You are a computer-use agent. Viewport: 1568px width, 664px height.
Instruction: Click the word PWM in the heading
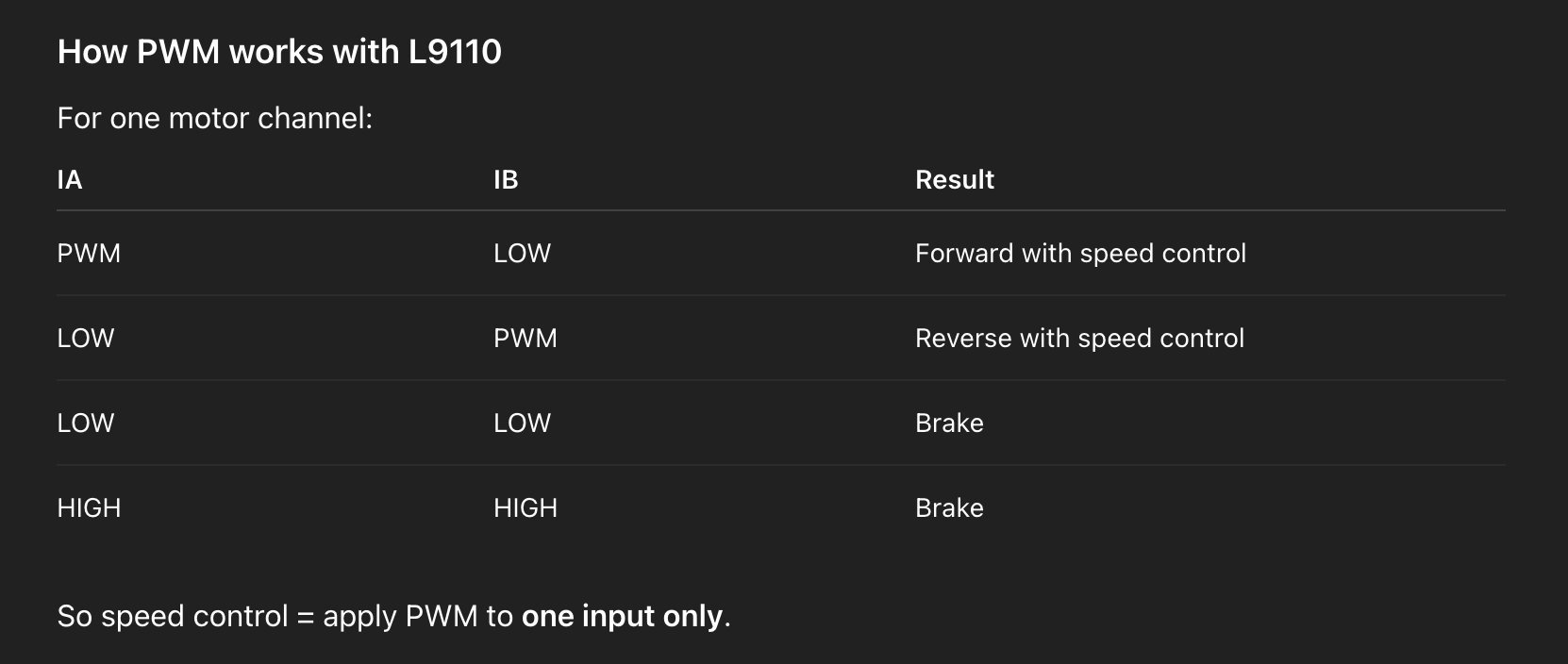coord(178,52)
